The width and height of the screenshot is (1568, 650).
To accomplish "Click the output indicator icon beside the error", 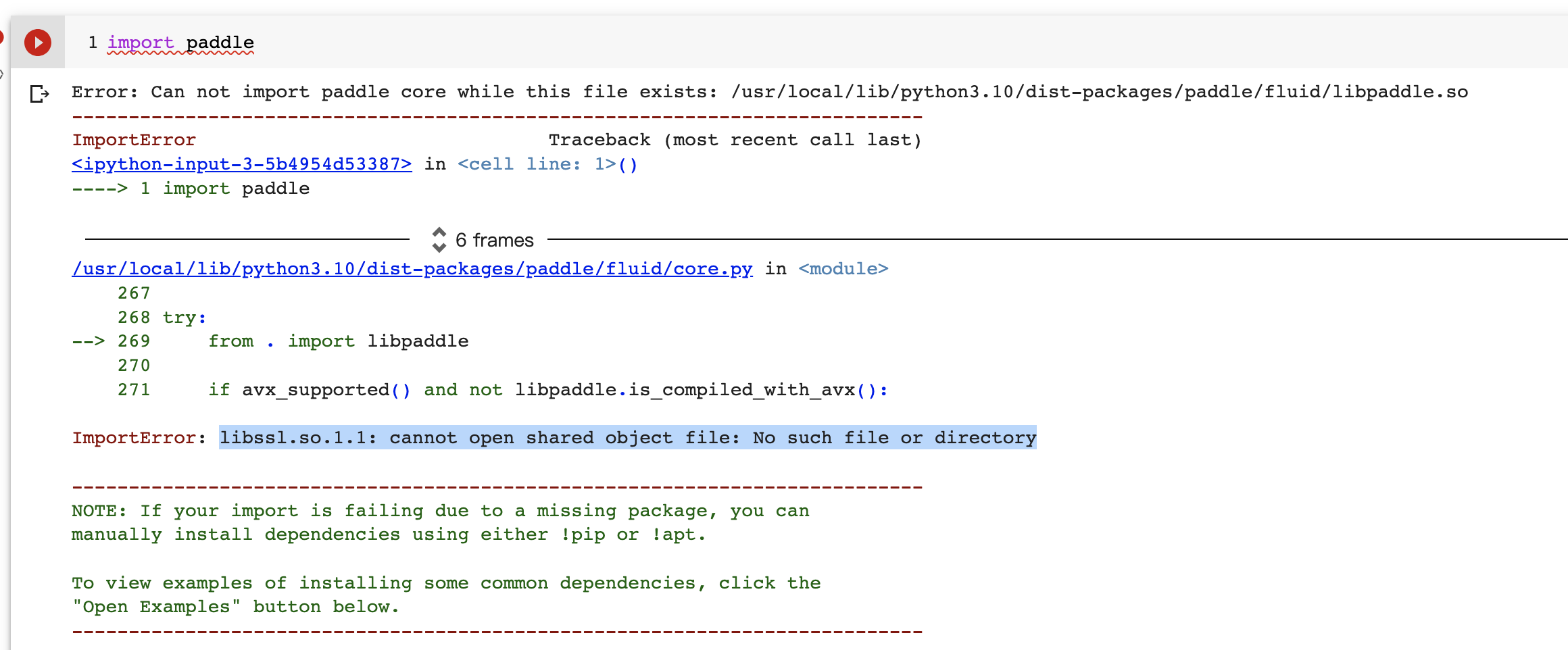I will [x=39, y=95].
